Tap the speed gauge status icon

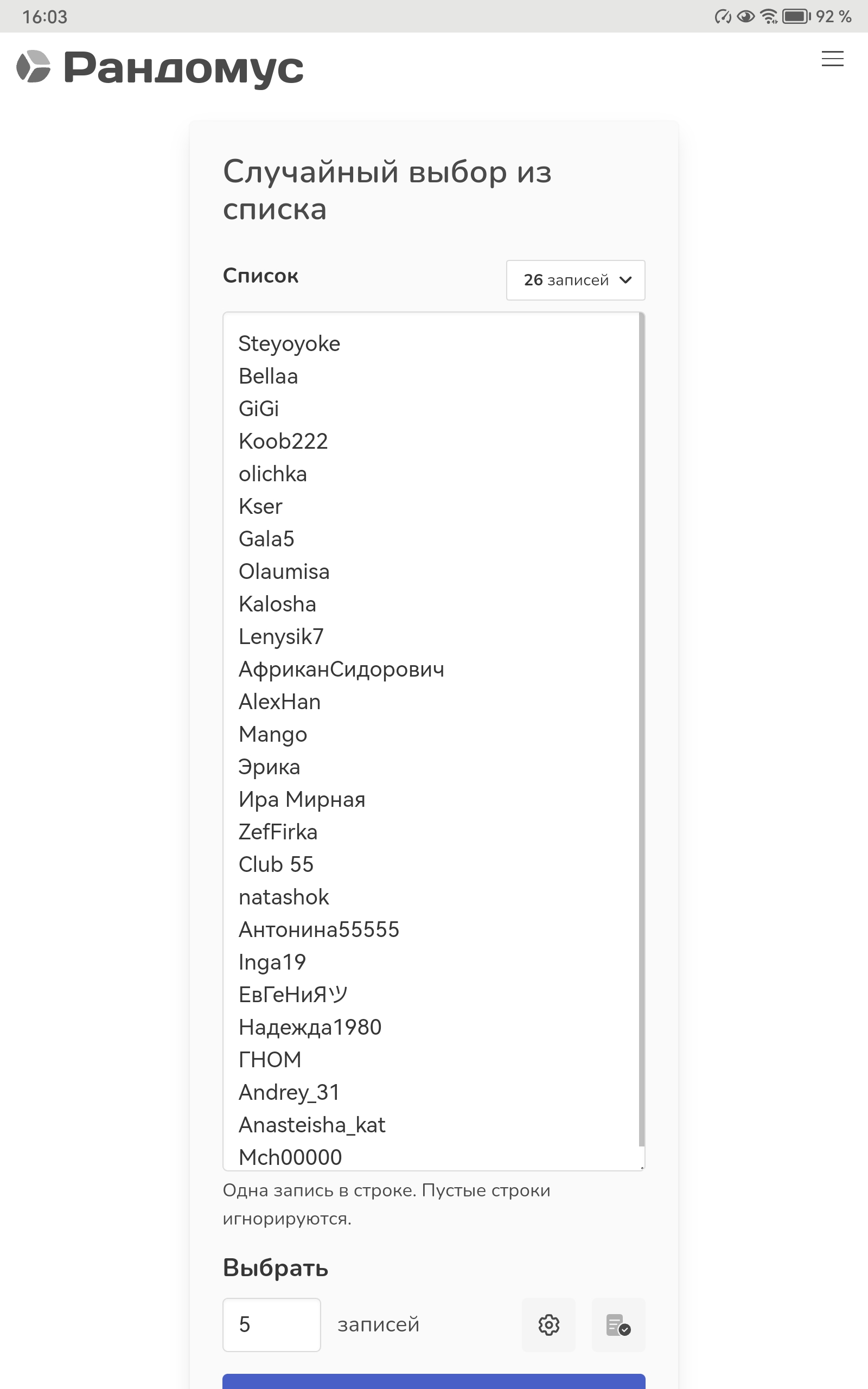pyautogui.click(x=723, y=16)
